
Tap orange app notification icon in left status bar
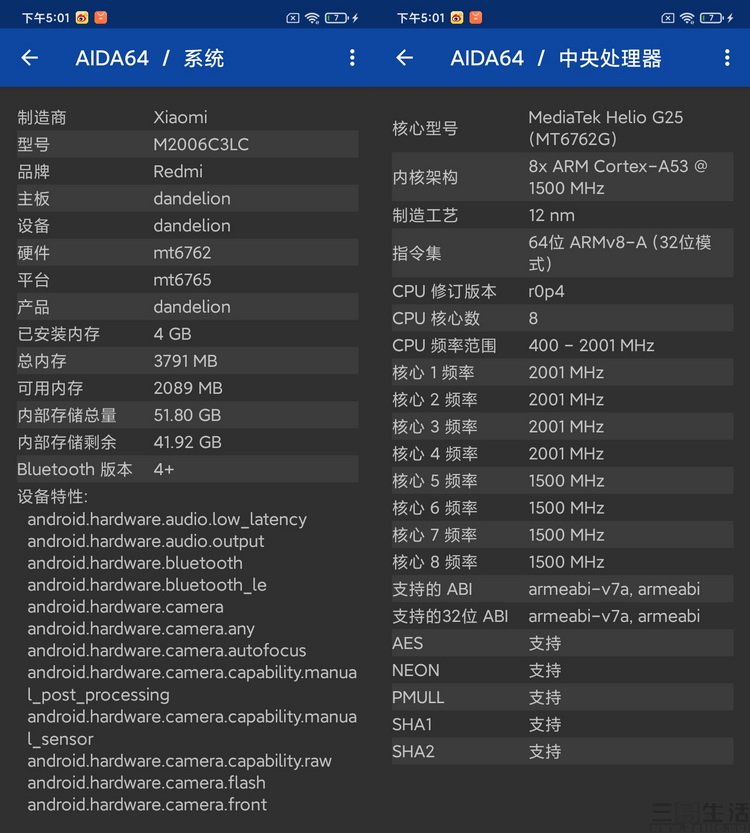pyautogui.click(x=101, y=18)
